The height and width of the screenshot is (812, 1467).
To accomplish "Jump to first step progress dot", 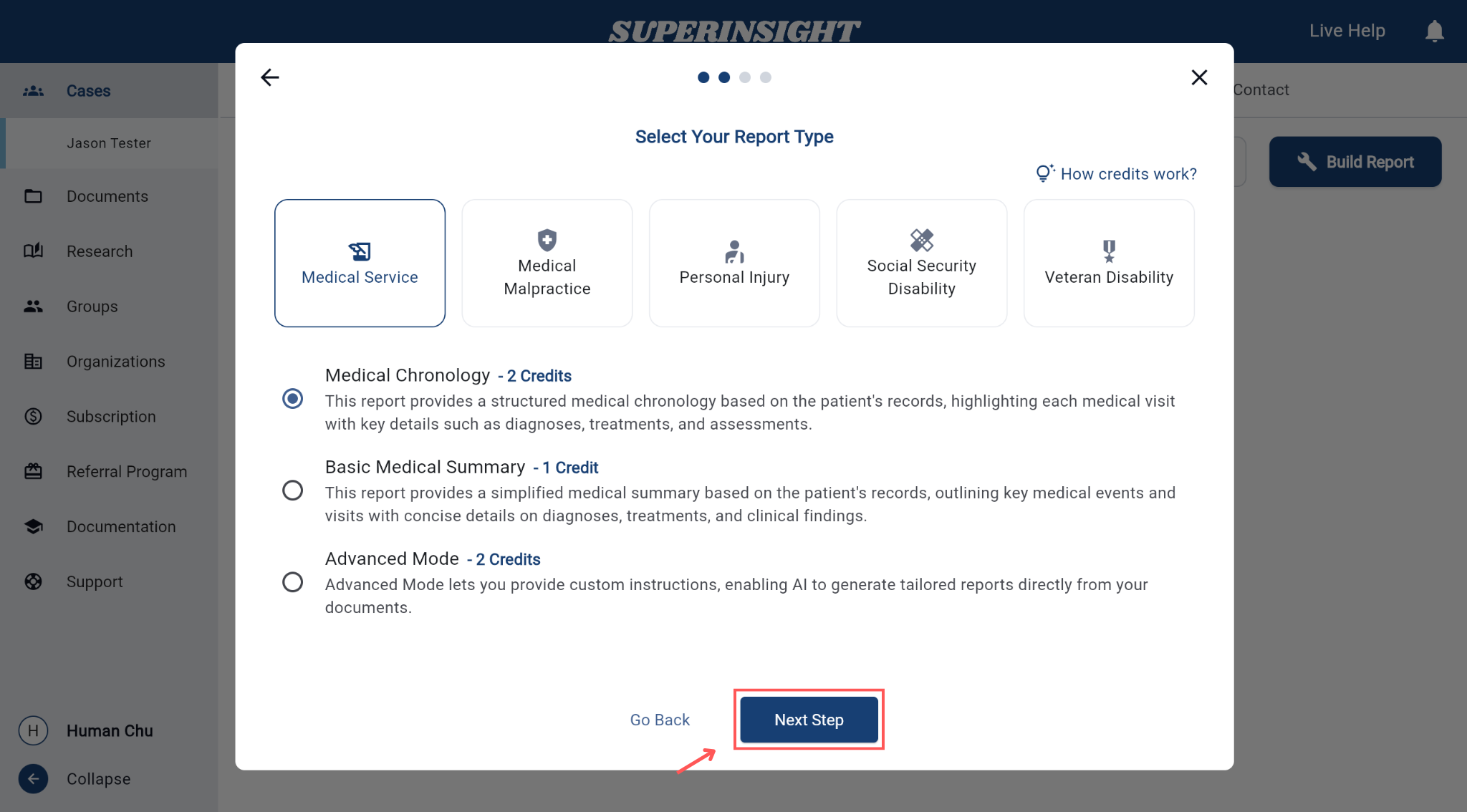I will click(703, 77).
